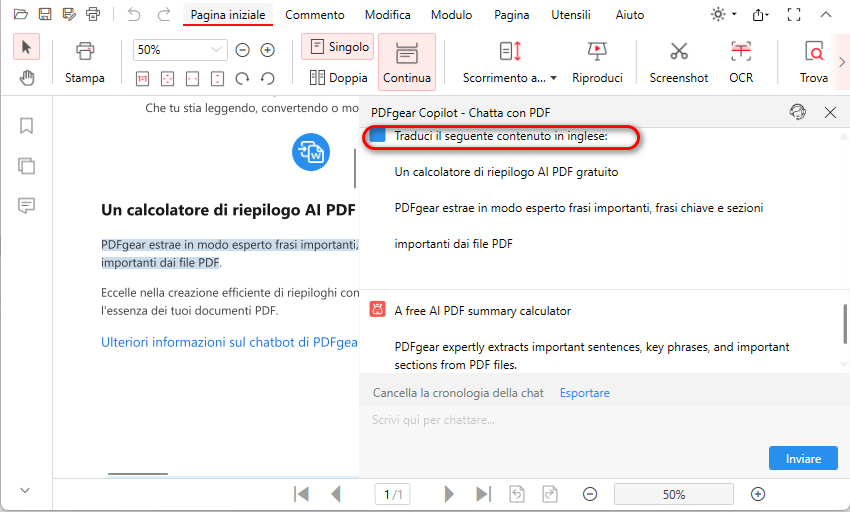Go to the next page
The image size is (850, 512).
449,494
